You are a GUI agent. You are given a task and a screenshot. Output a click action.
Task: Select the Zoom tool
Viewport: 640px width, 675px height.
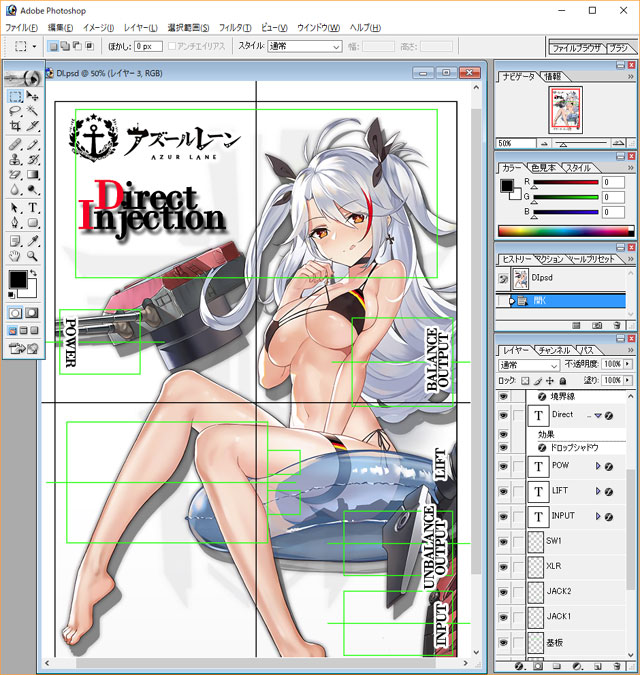pos(32,256)
